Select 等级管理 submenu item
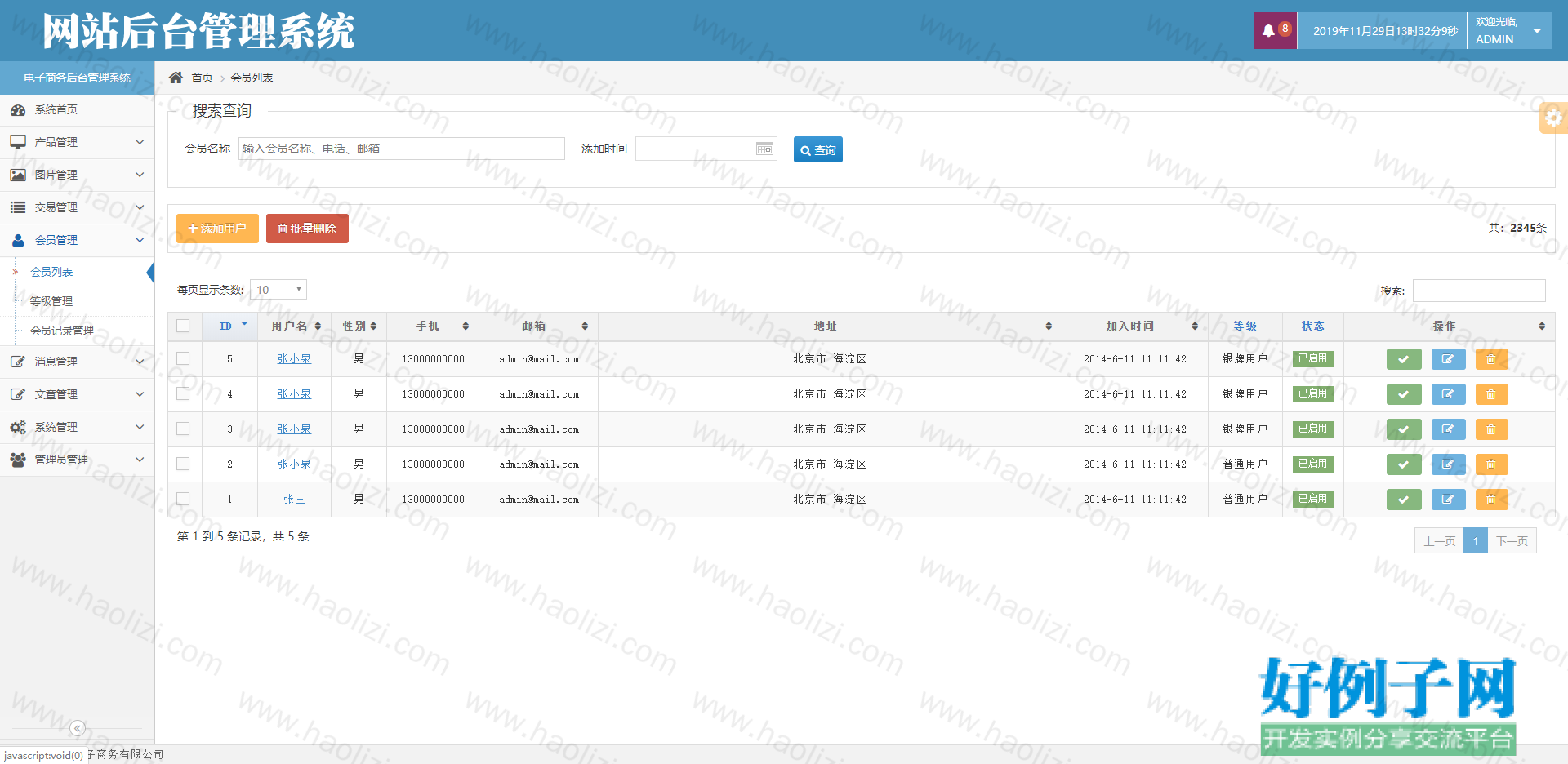1568x764 pixels. [51, 301]
